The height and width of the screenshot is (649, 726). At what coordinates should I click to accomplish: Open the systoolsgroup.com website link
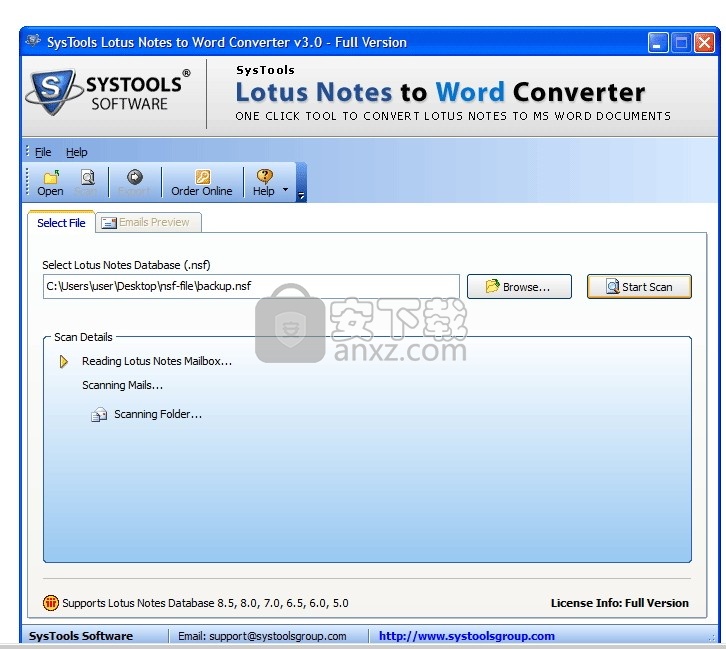[467, 636]
